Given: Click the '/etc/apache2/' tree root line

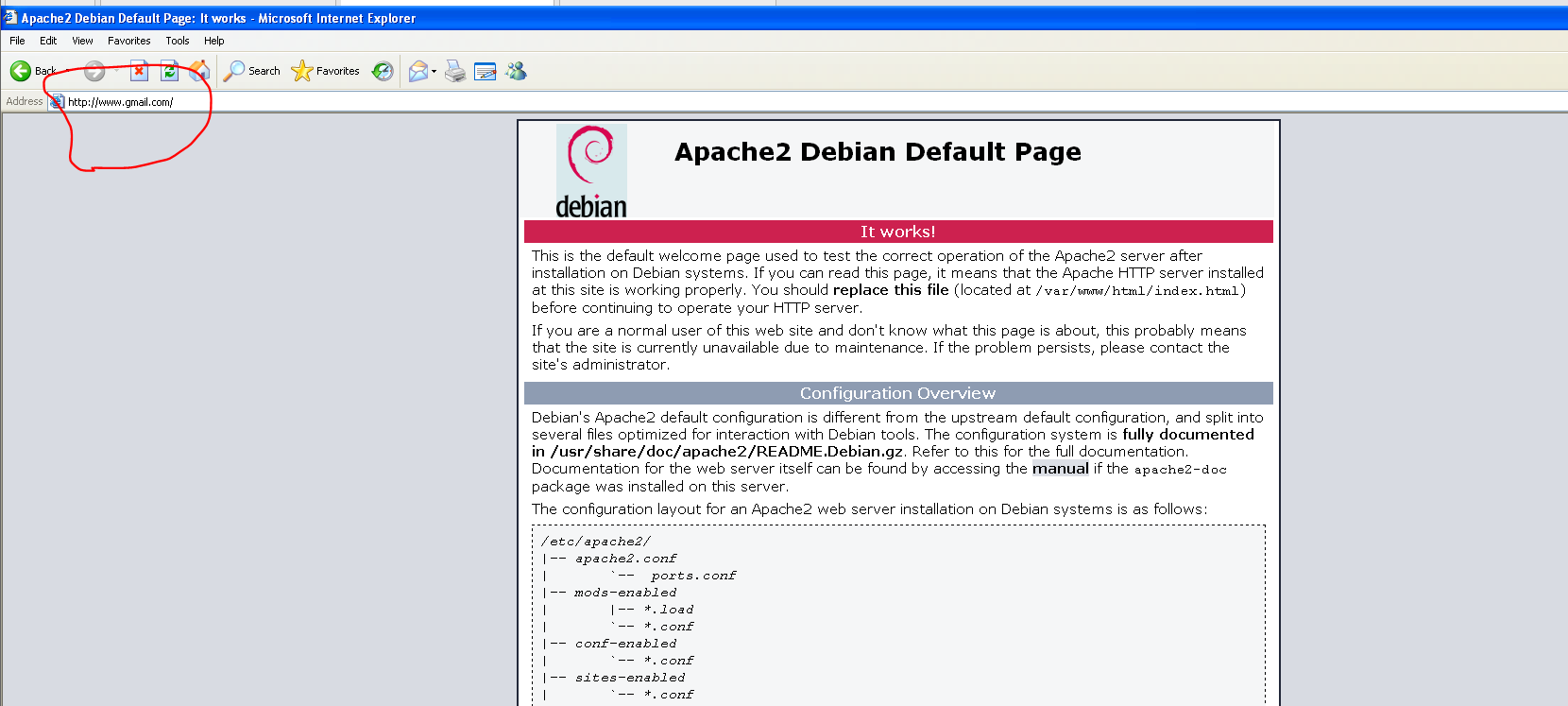Looking at the screenshot, I should coord(596,542).
